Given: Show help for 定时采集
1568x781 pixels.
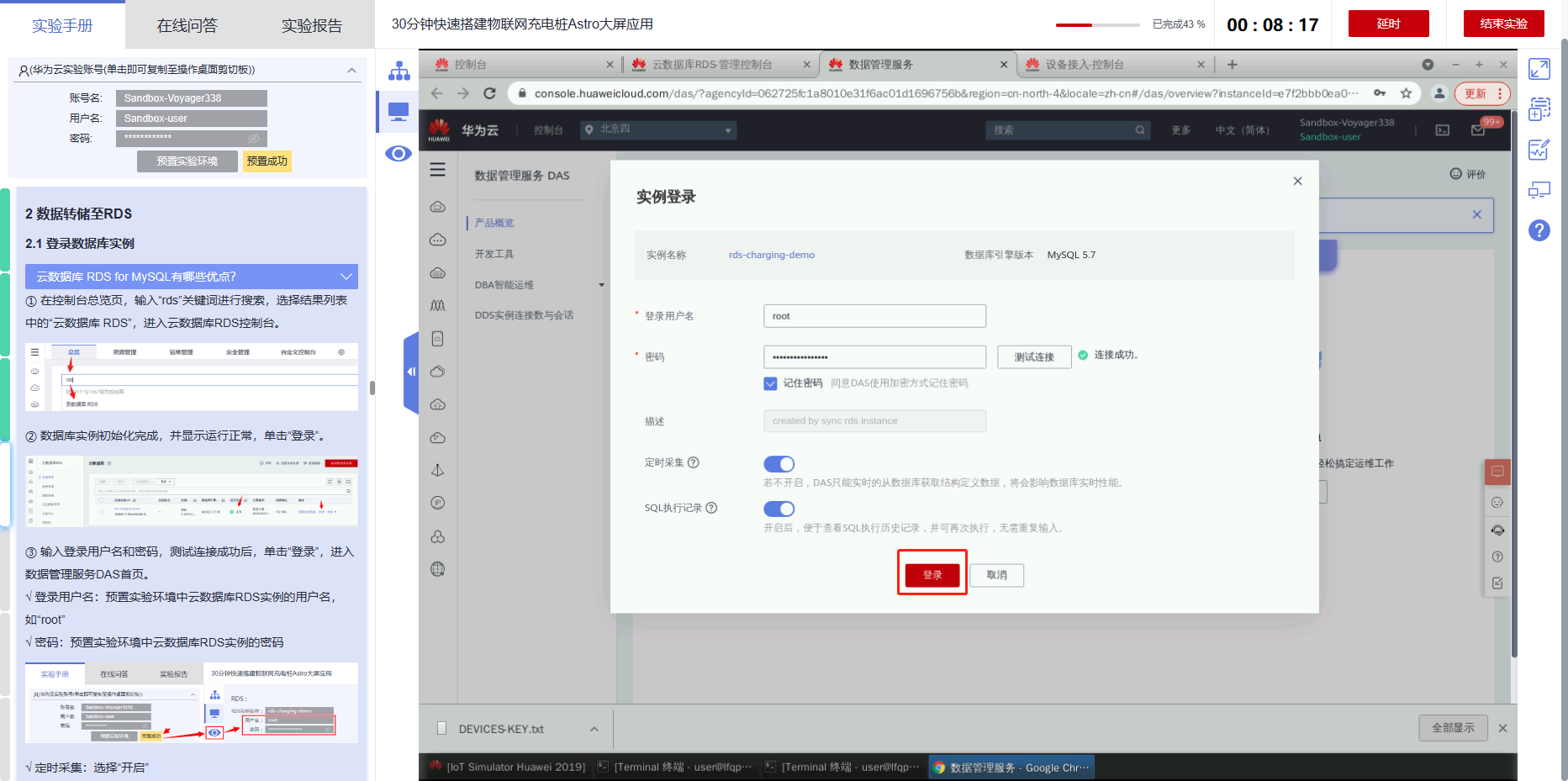Looking at the screenshot, I should (x=694, y=462).
